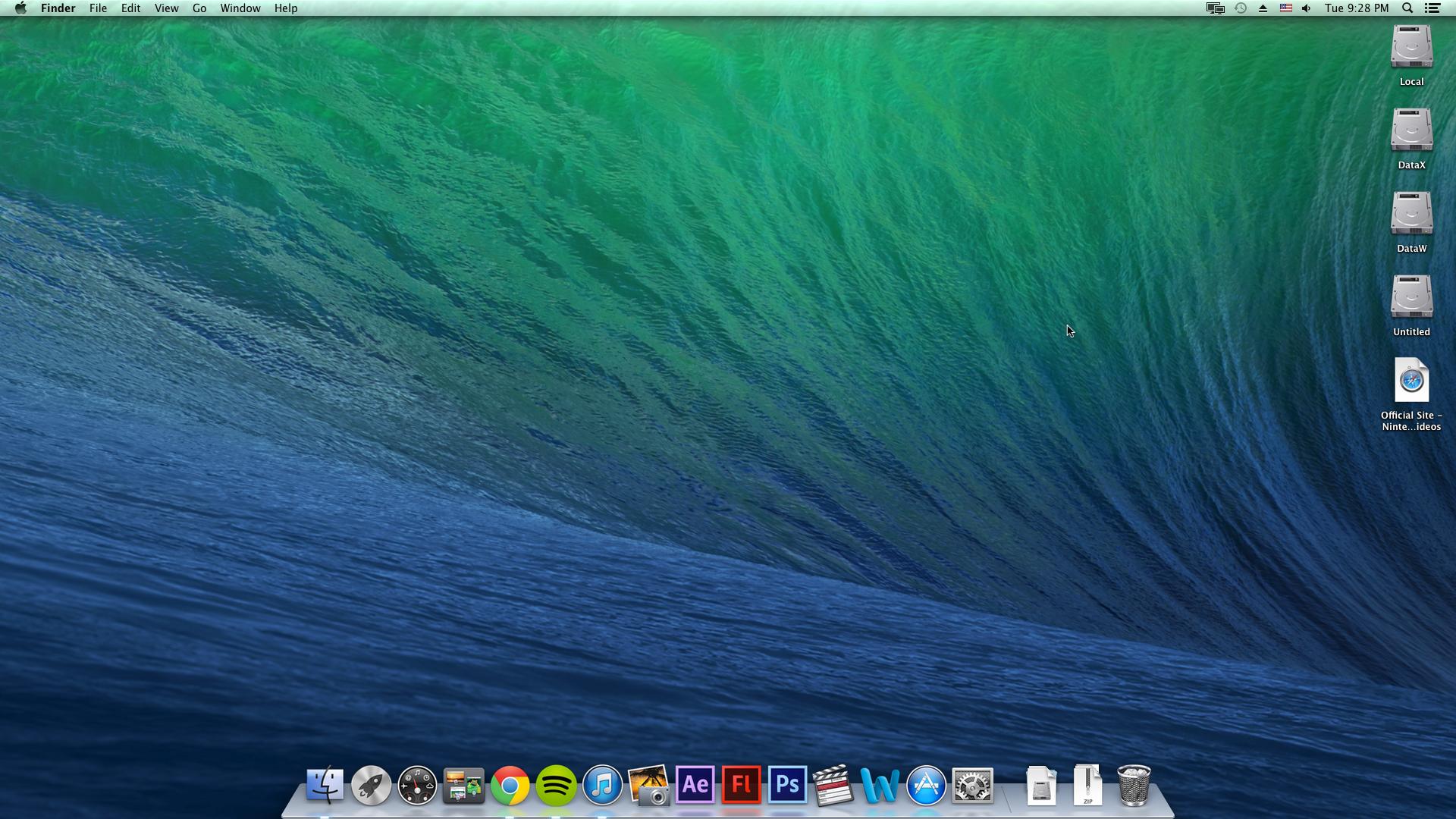This screenshot has height=819, width=1456.
Task: Open the Trash in the Dock
Action: click(x=1134, y=785)
